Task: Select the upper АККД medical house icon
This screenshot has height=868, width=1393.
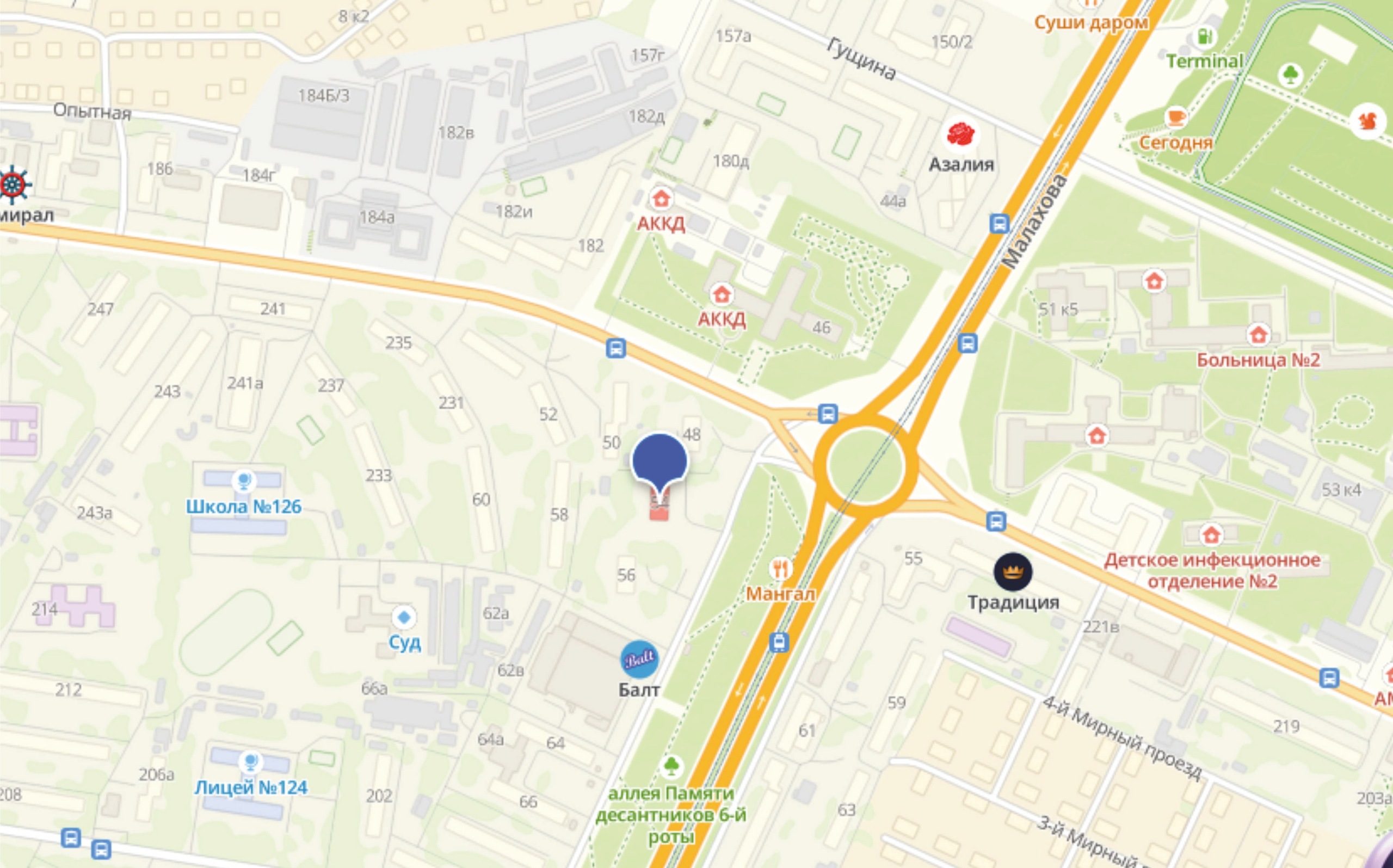Action: (661, 199)
